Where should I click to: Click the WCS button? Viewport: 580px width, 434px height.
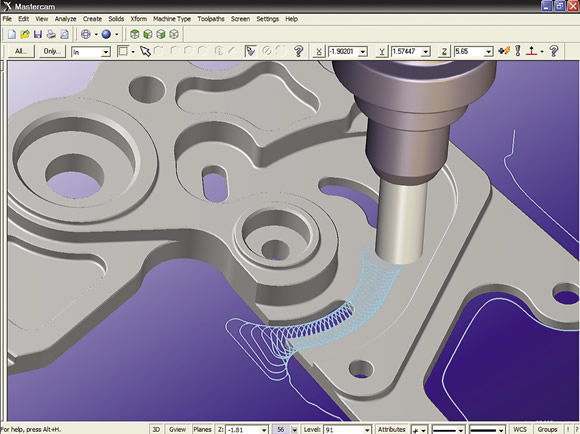click(x=520, y=430)
